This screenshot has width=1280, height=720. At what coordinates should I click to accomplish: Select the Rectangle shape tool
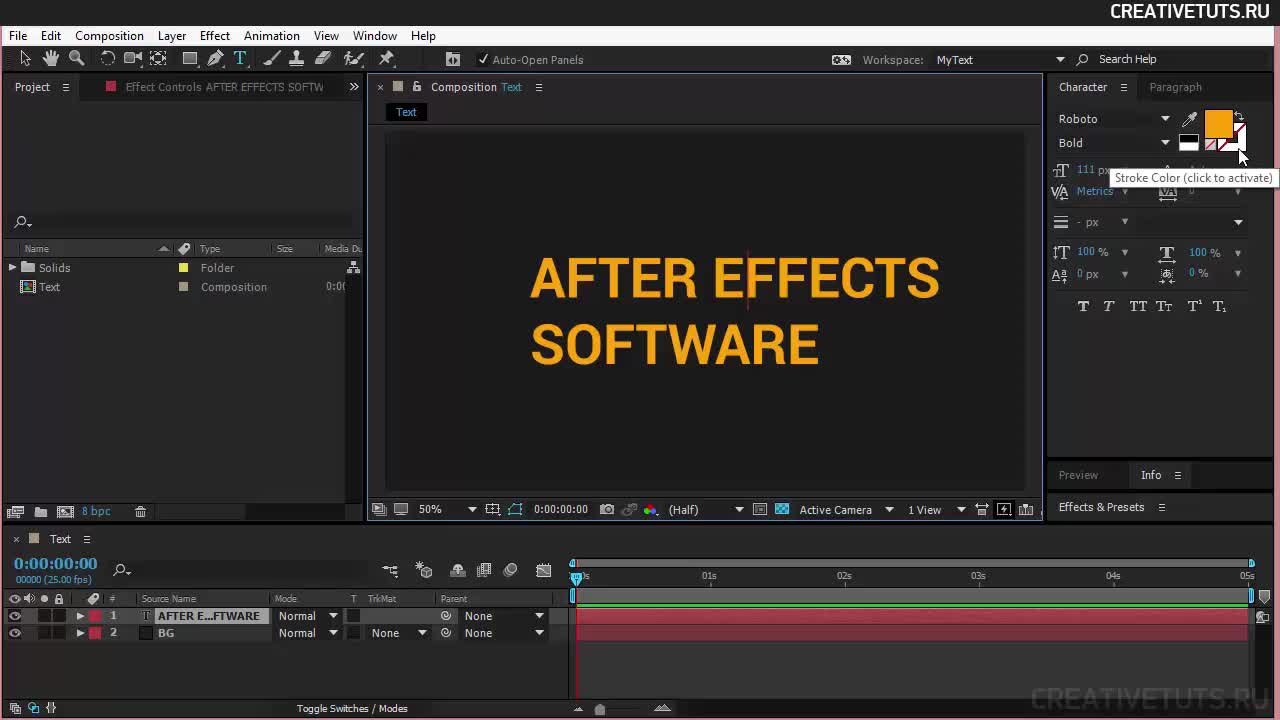coord(190,59)
